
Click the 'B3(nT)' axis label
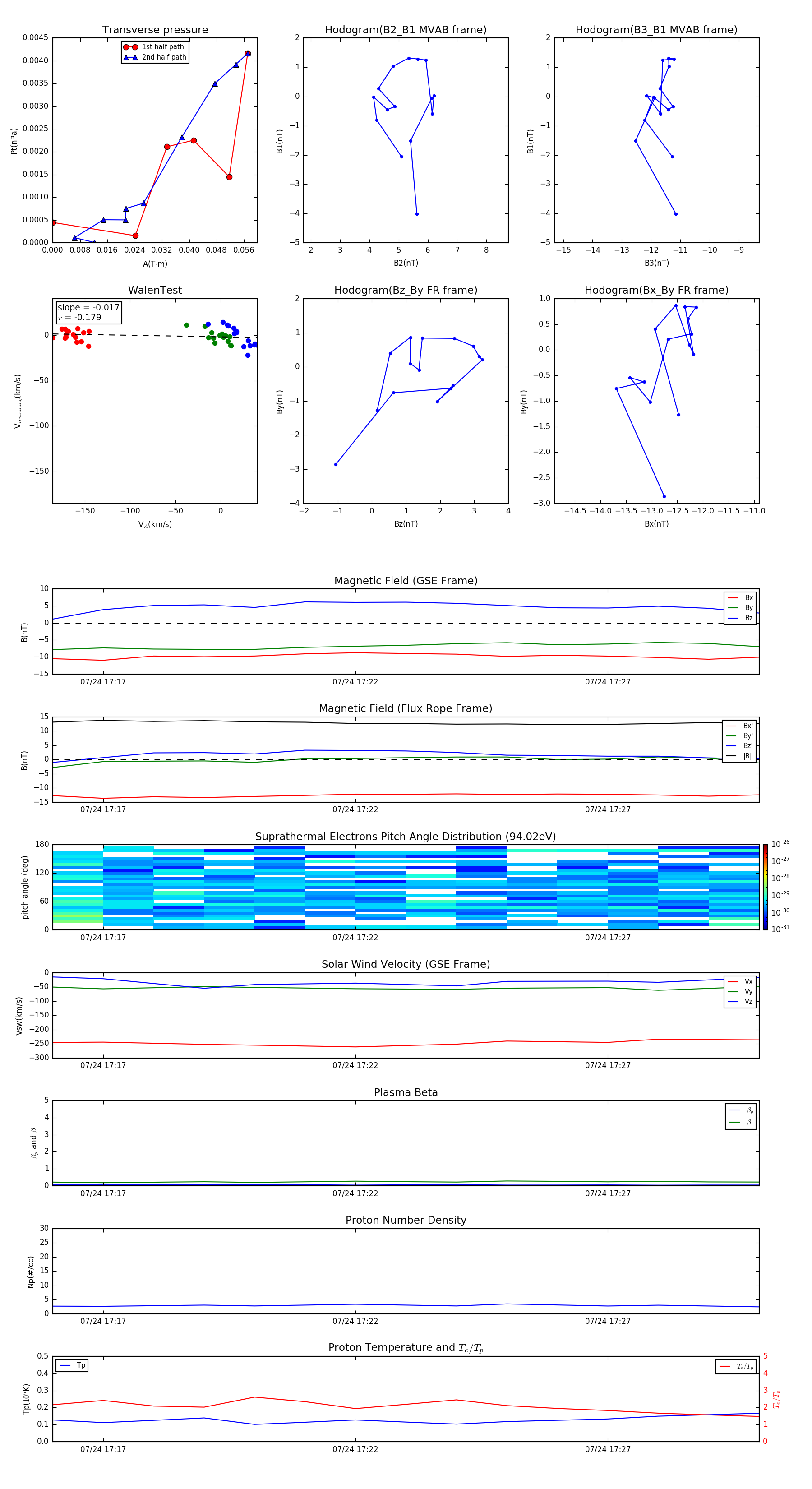[x=656, y=264]
